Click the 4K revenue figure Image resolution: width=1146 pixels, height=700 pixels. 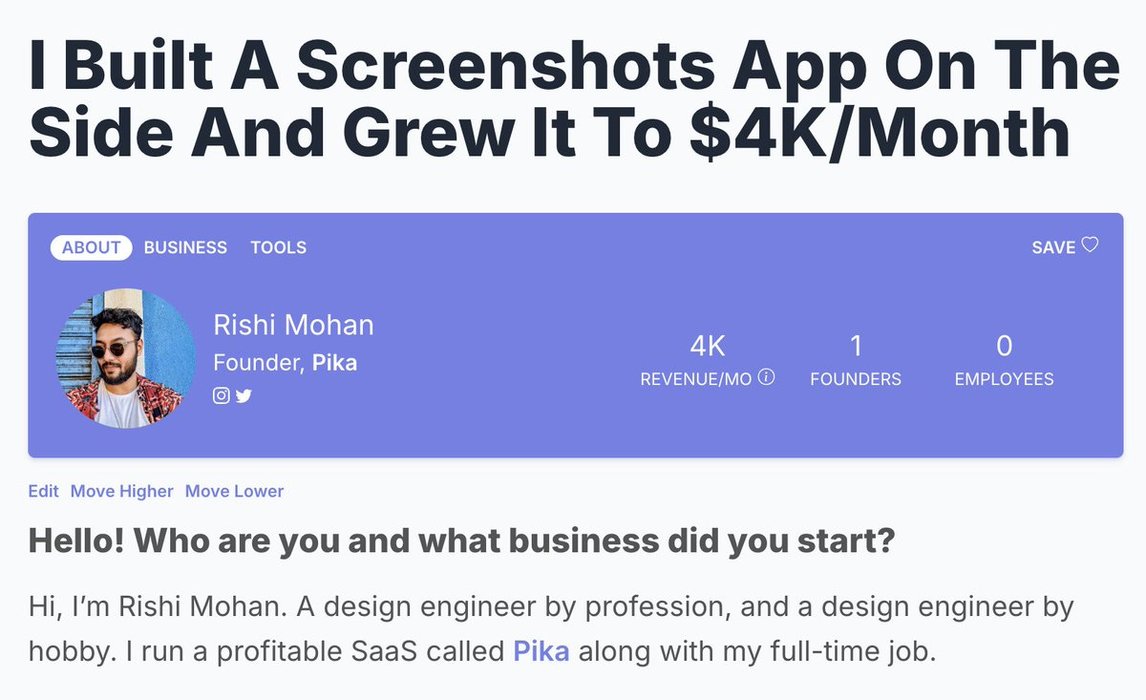[x=707, y=346]
